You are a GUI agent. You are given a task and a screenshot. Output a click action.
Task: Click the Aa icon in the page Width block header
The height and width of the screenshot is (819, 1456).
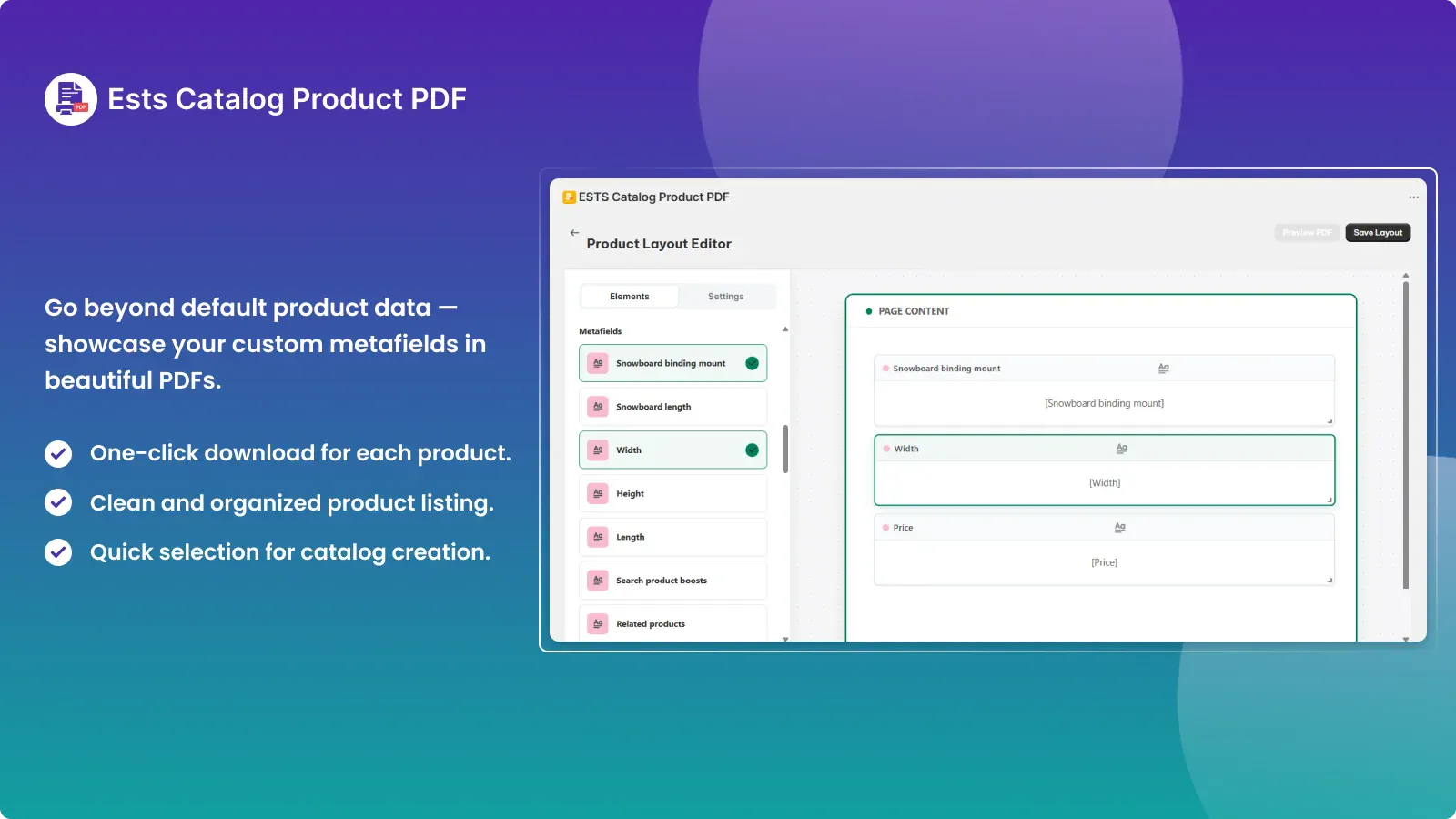[x=1122, y=448]
